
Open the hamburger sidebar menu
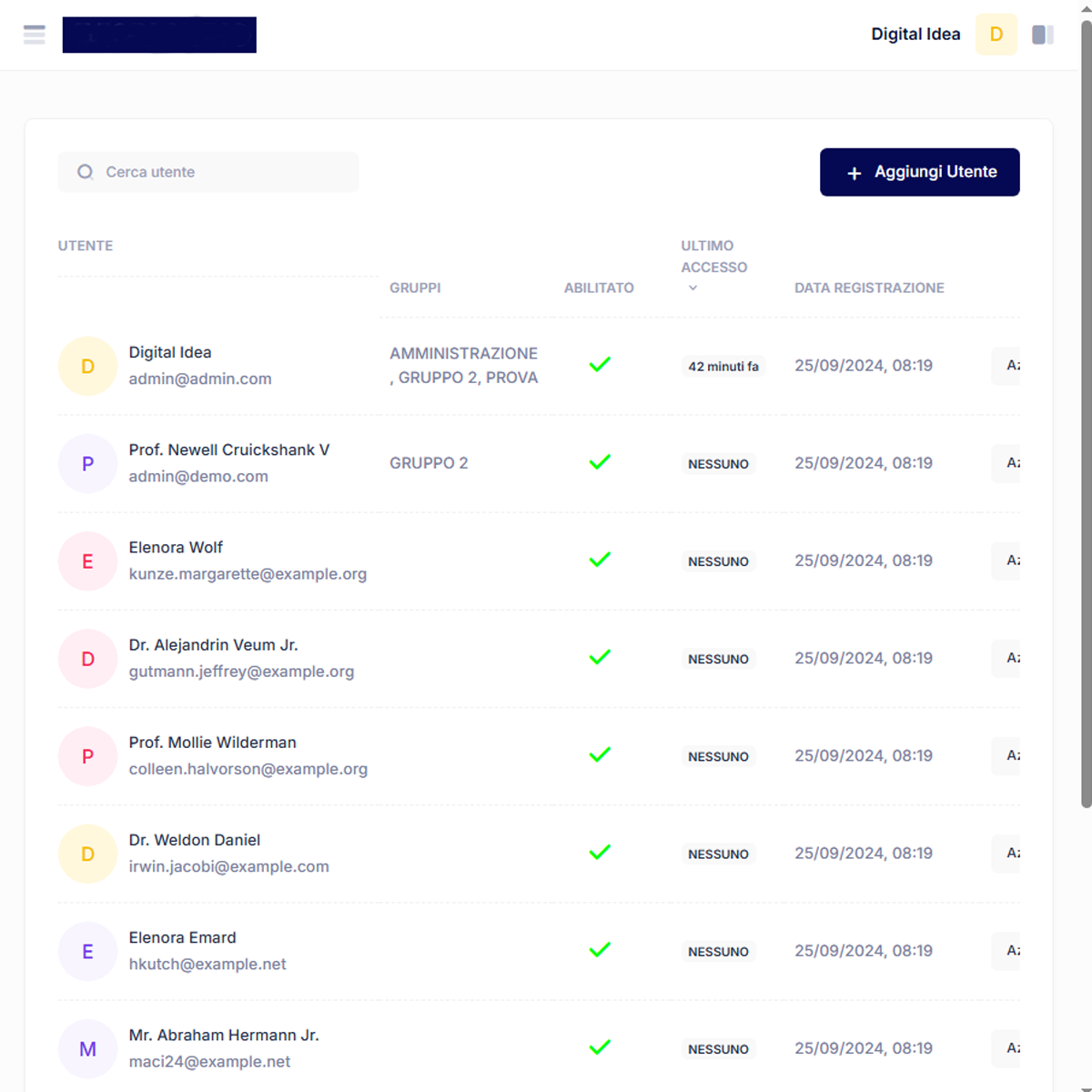(35, 35)
